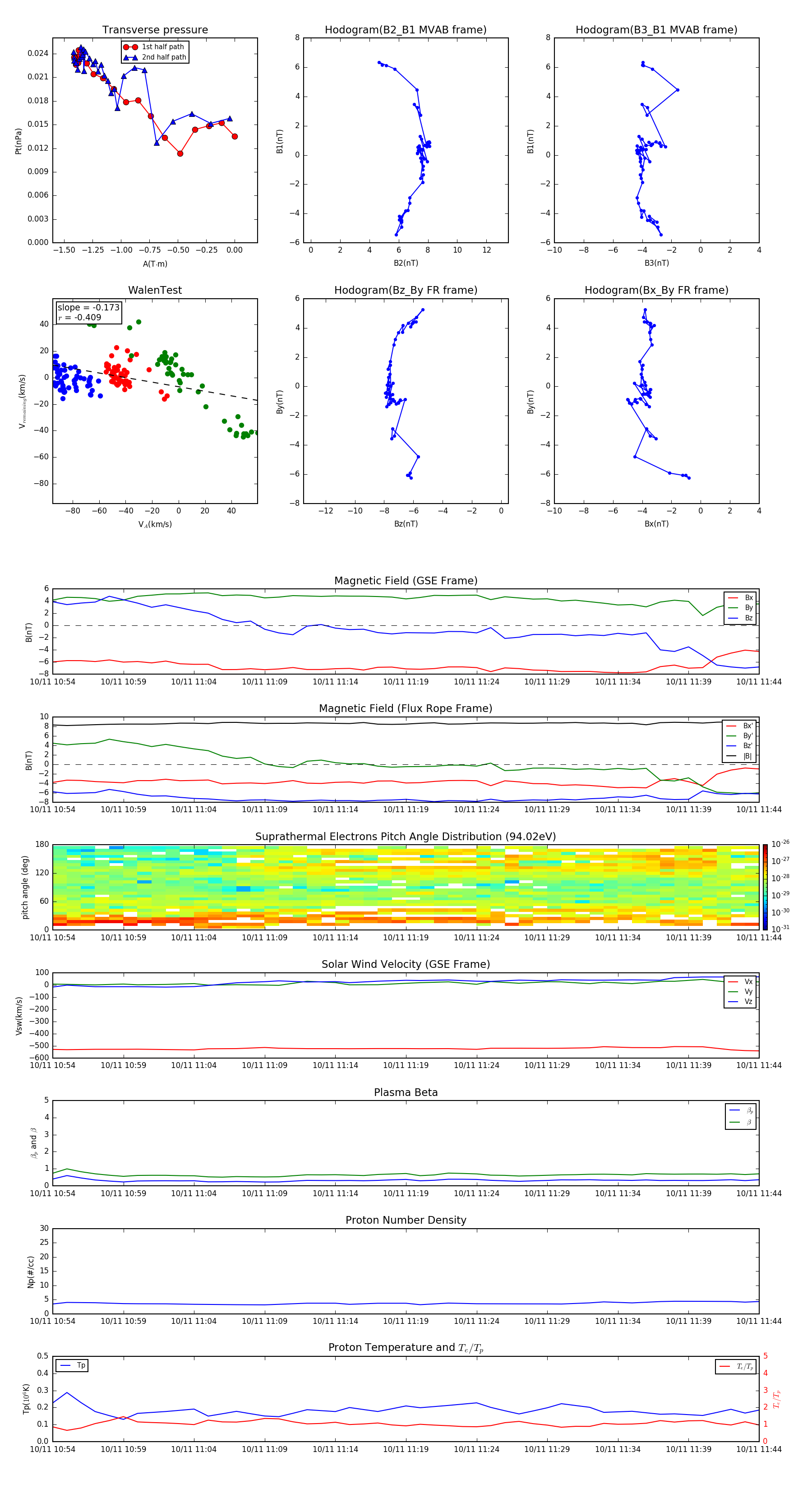
Task: Click the "A(T·m)" x-axis label
Action: tap(155, 264)
